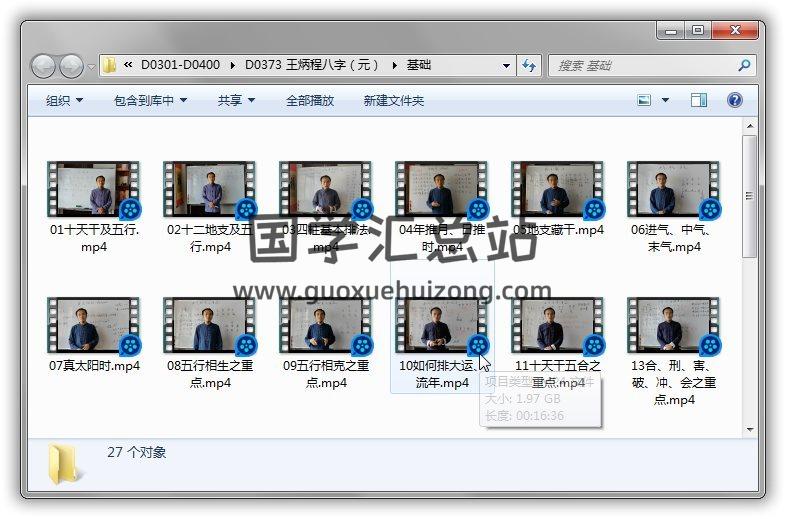Open the recent pages dropdown arrow
Screen dimensions: 786x519
pos(92,66)
